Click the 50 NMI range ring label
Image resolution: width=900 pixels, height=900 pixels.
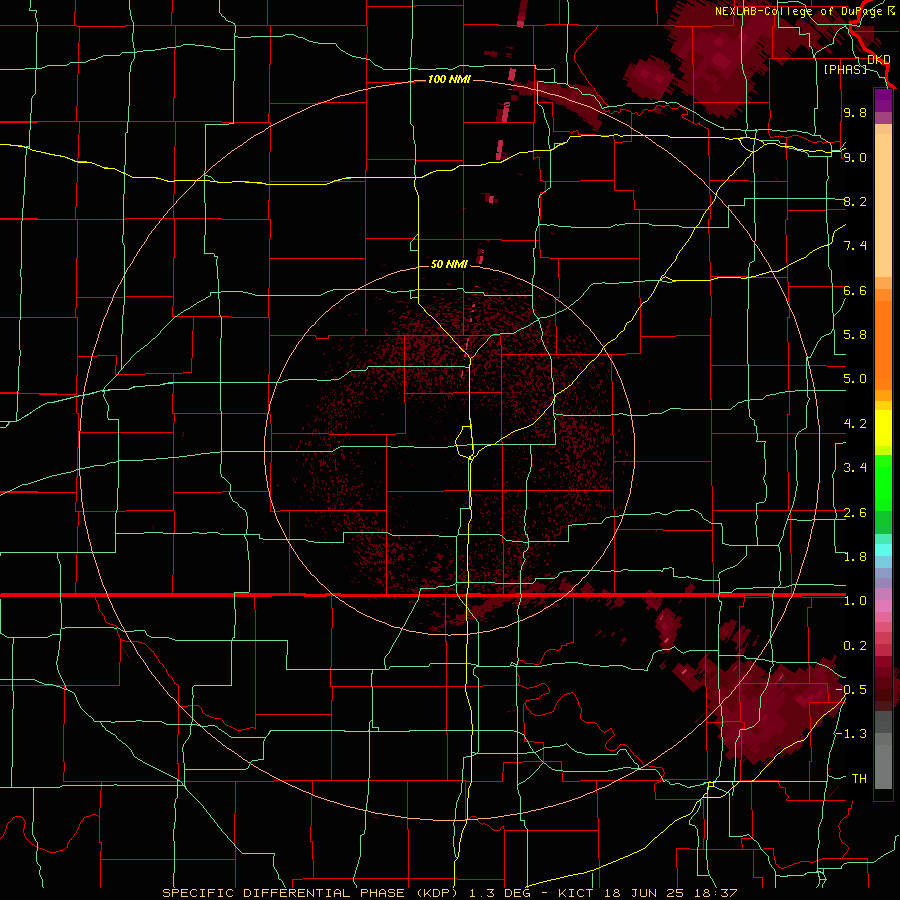tap(449, 264)
